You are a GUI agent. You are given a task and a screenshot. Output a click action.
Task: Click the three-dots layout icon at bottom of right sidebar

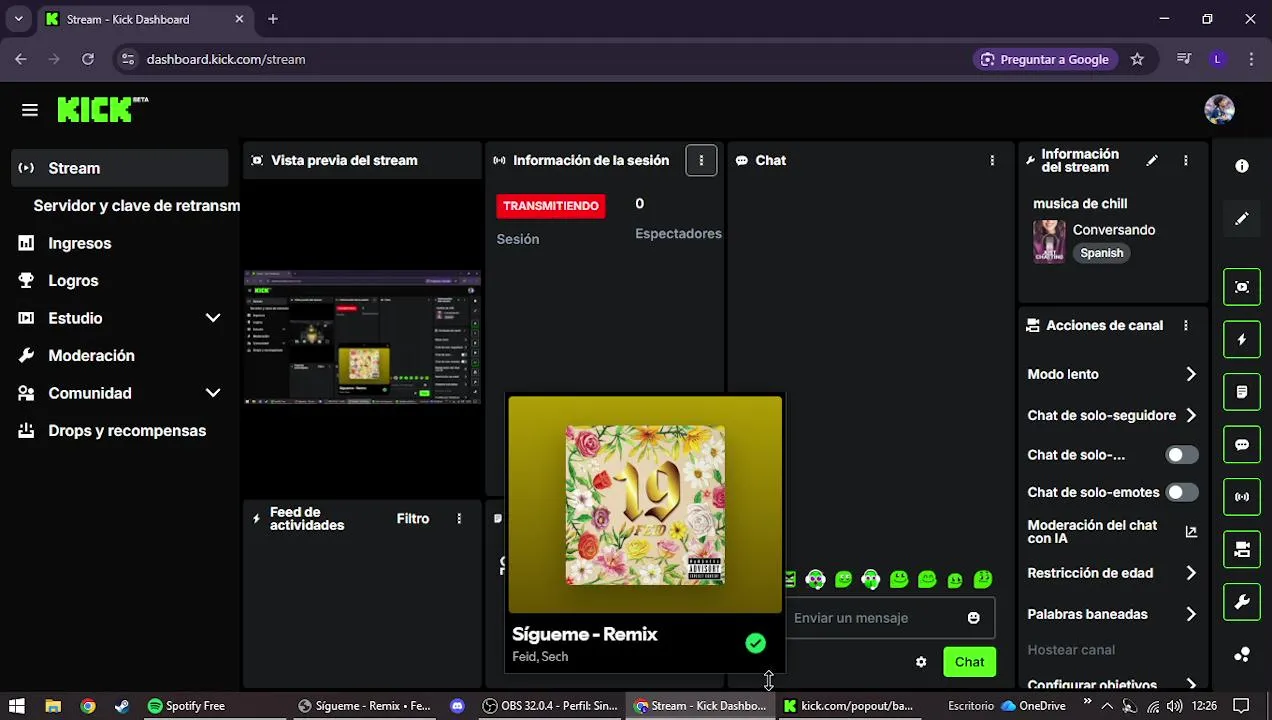(x=1242, y=655)
